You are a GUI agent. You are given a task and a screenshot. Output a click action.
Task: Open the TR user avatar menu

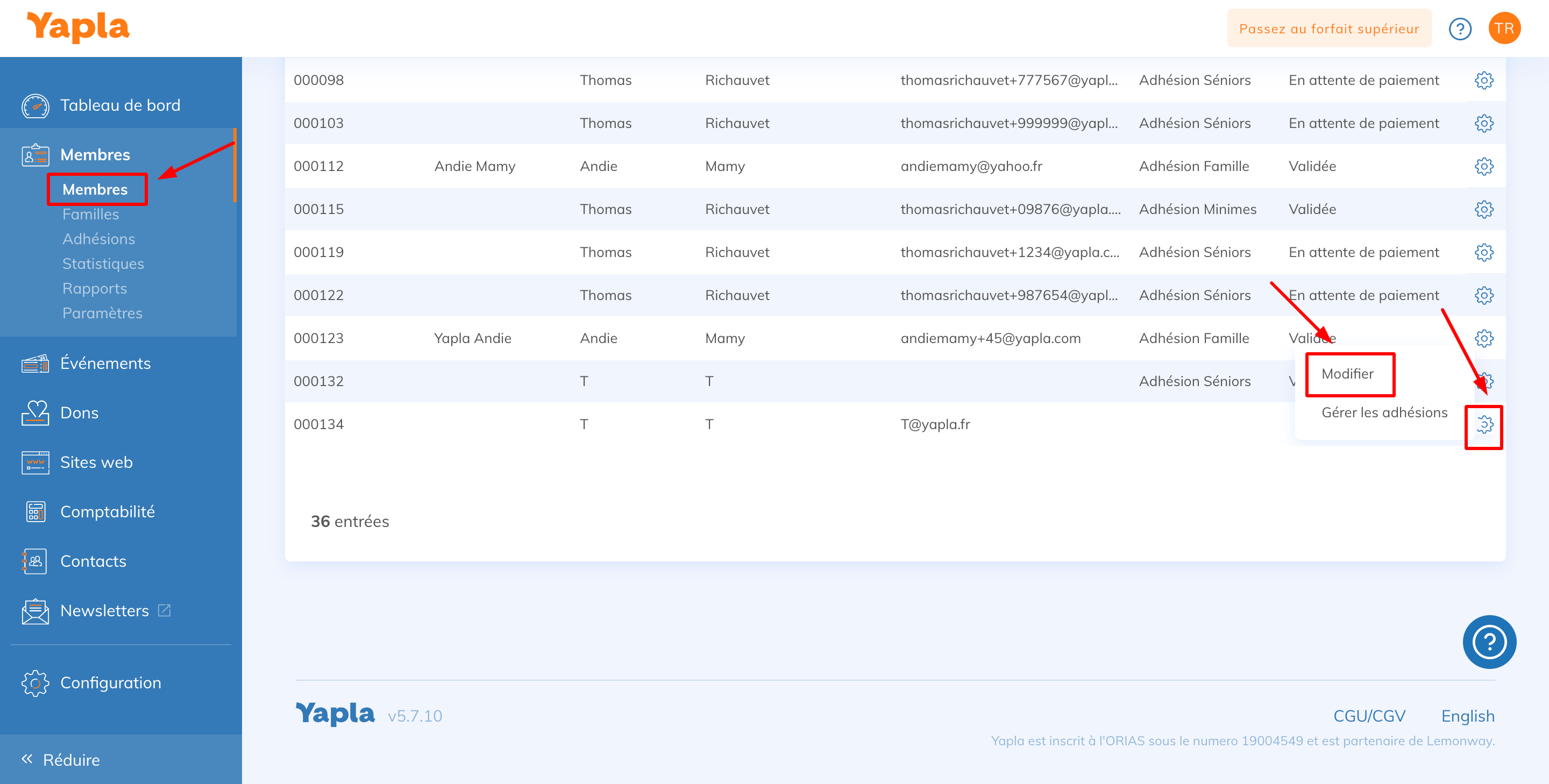[1504, 28]
